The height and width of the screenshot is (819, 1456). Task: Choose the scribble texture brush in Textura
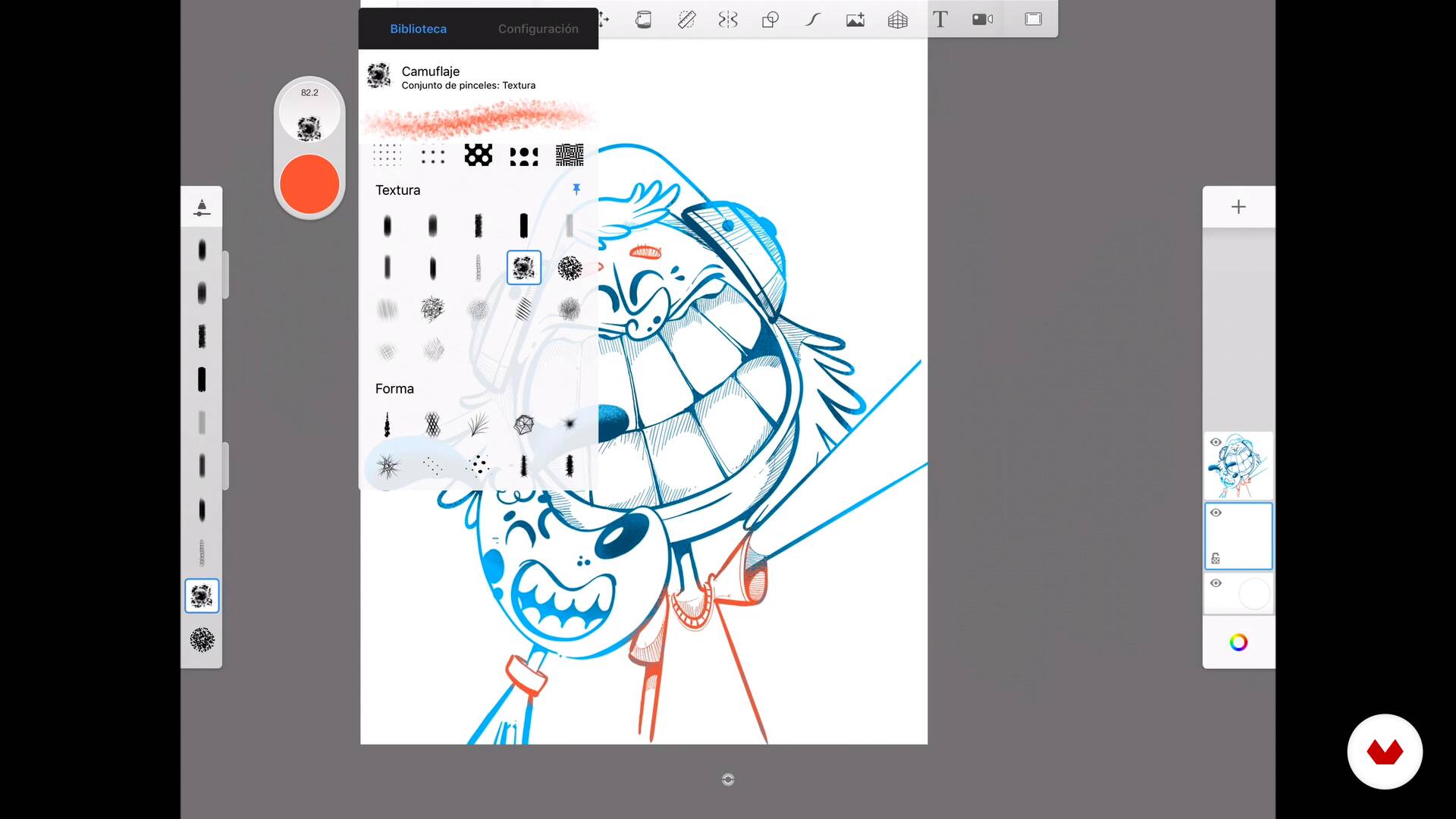coord(432,309)
